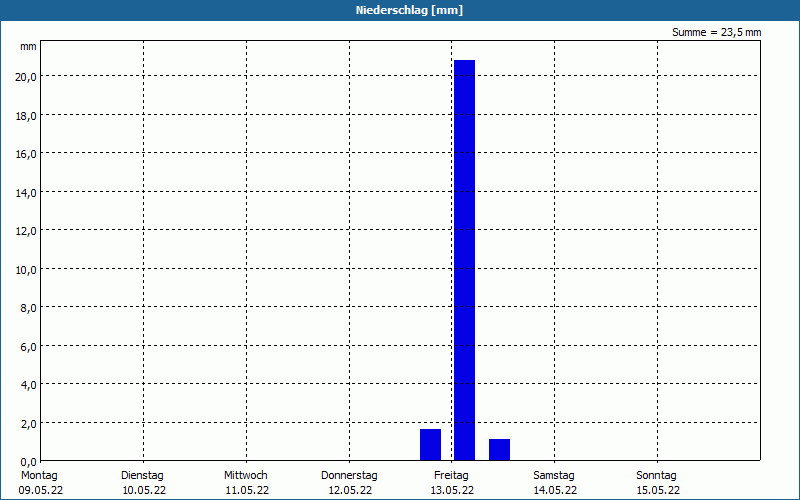Click the '8,0' y-axis value

(29, 308)
